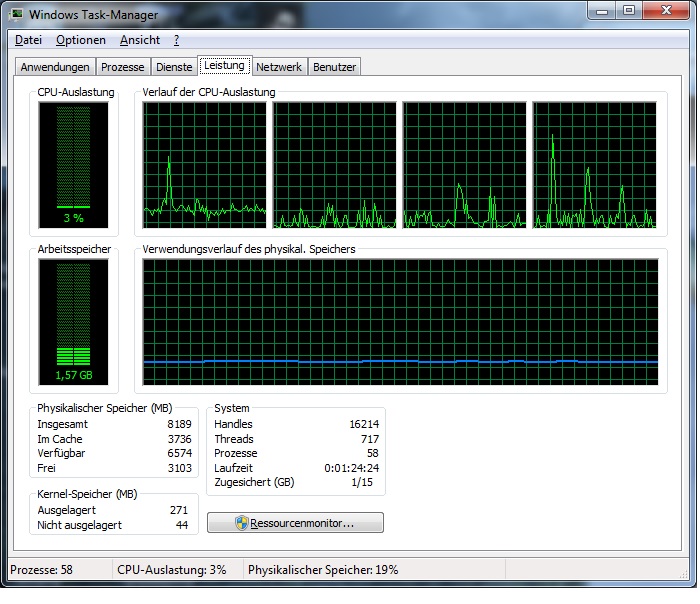Open the Datei menu
700x604 pixels.
point(28,40)
